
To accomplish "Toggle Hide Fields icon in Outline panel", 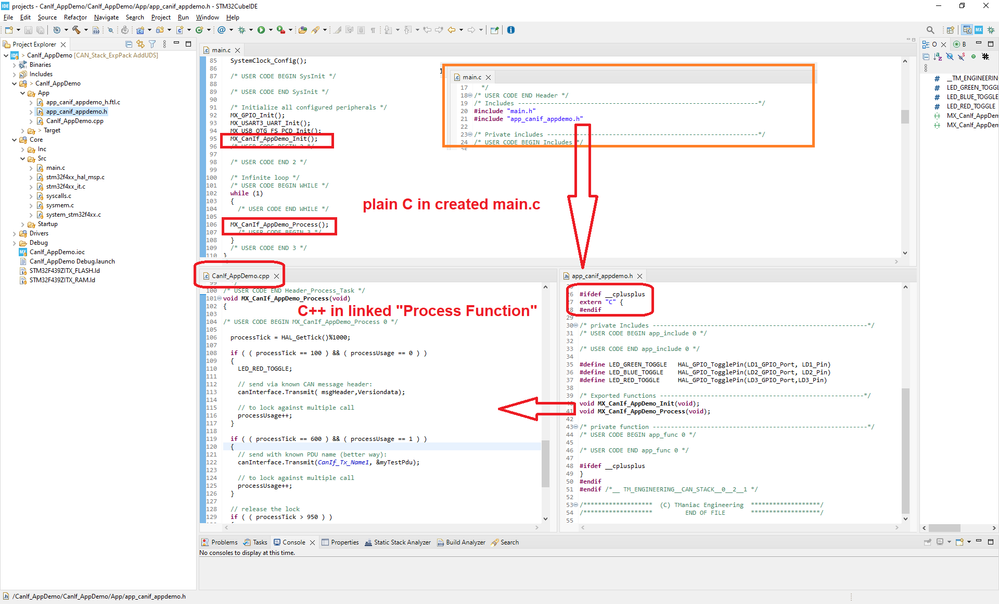I will [x=950, y=56].
